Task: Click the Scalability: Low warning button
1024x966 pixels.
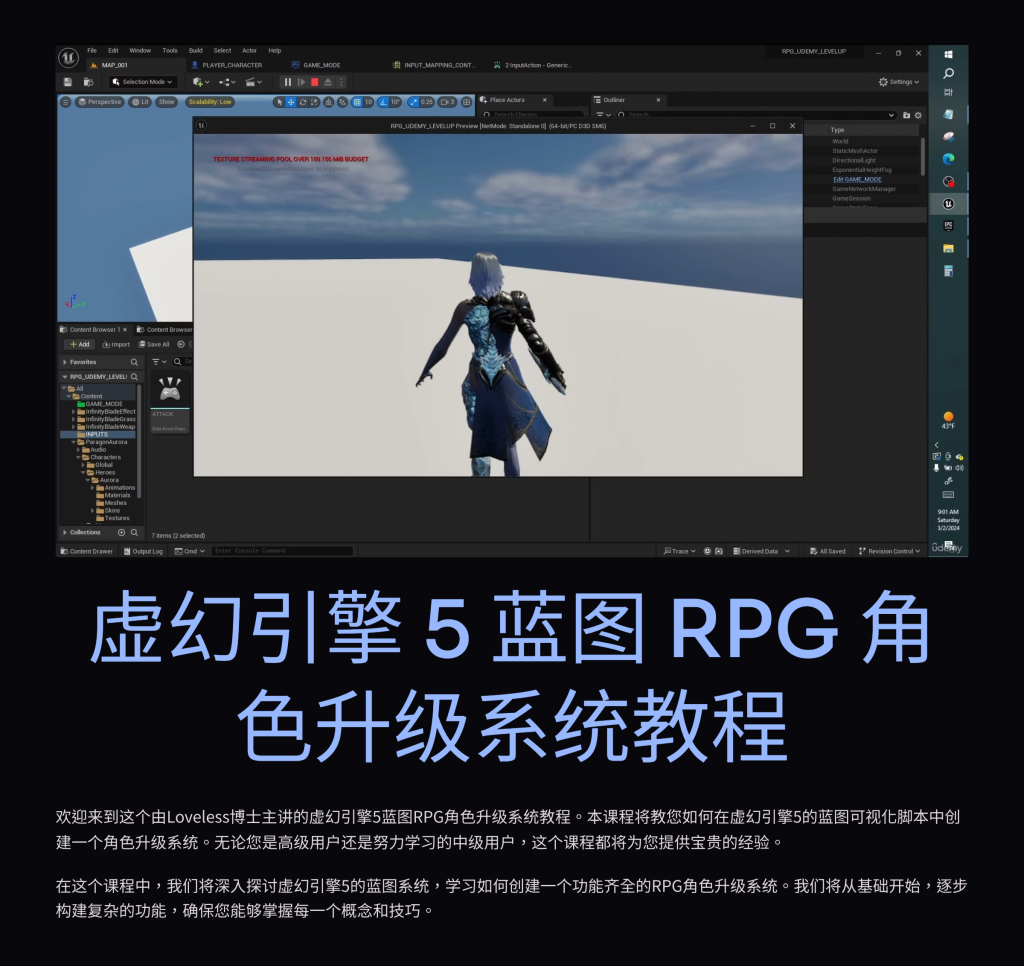Action: (210, 102)
